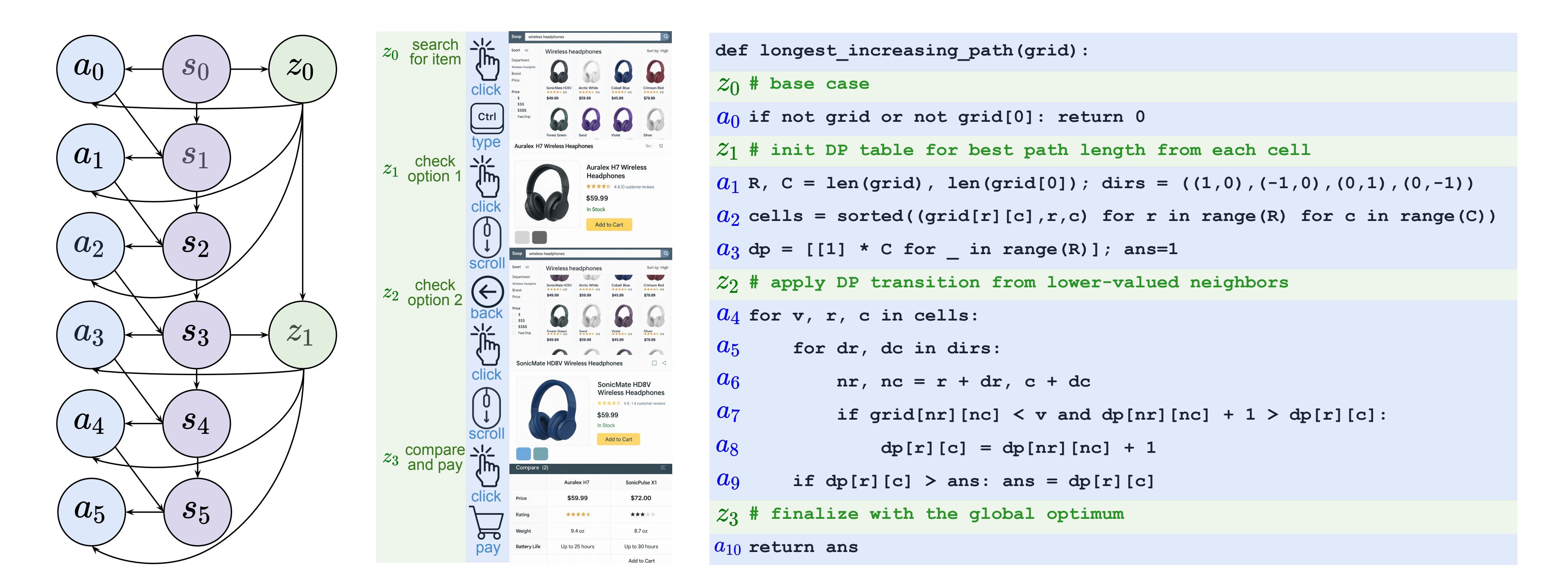Open the Compare (2) tab header

pos(531,467)
